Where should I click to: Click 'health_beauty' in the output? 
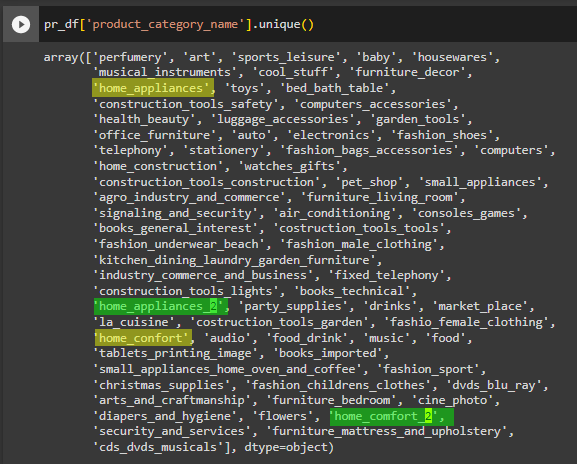(x=144, y=119)
